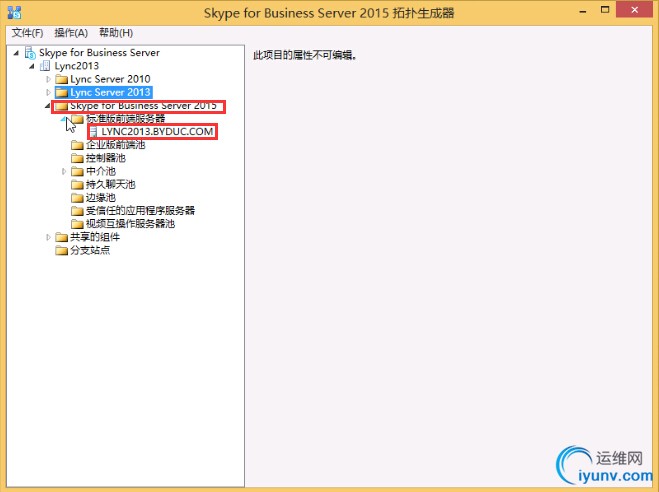Image resolution: width=659 pixels, height=492 pixels.
Task: Close the topology builder window
Action: pos(635,10)
